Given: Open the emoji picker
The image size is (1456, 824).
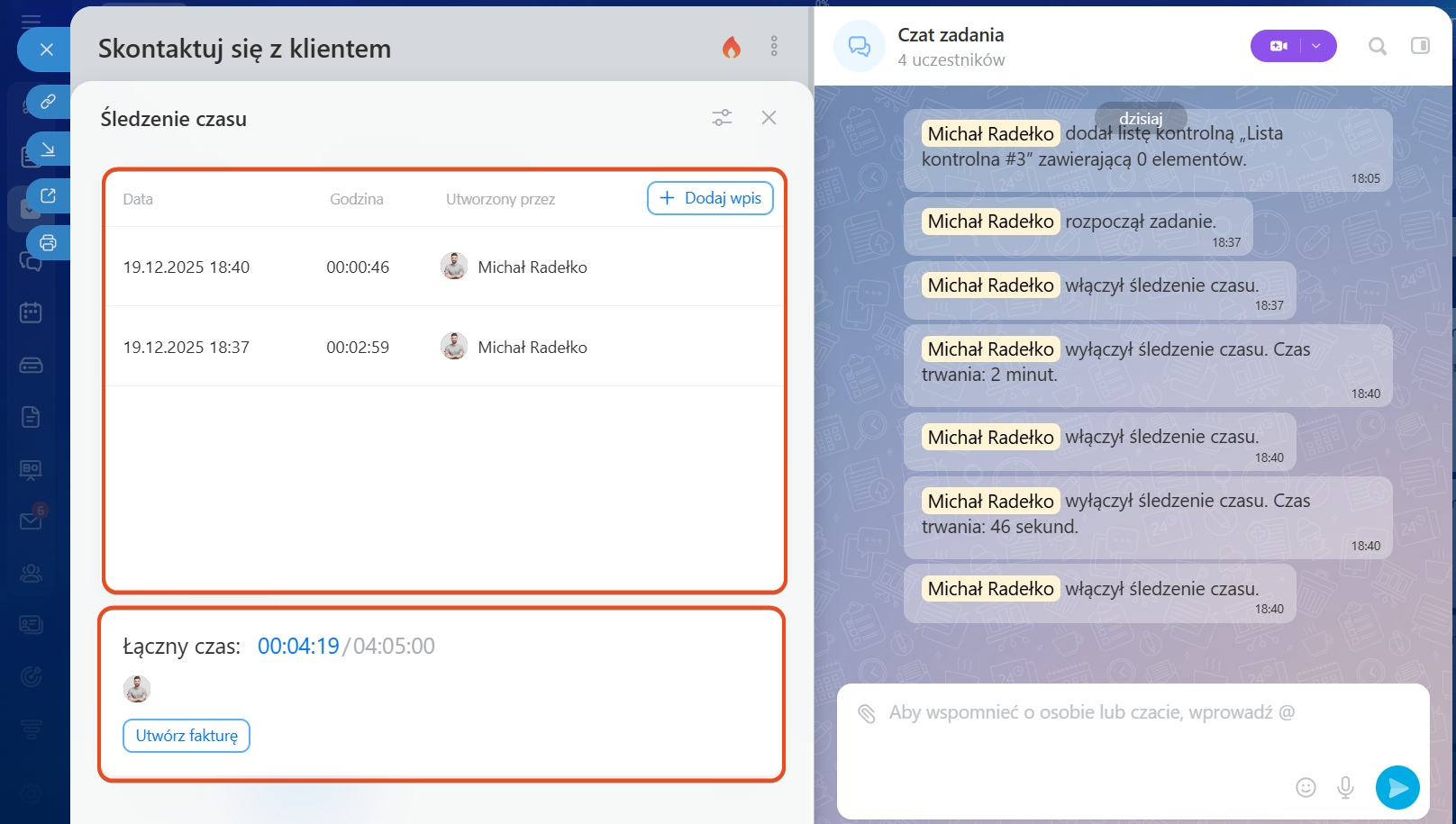Looking at the screenshot, I should tap(1306, 787).
